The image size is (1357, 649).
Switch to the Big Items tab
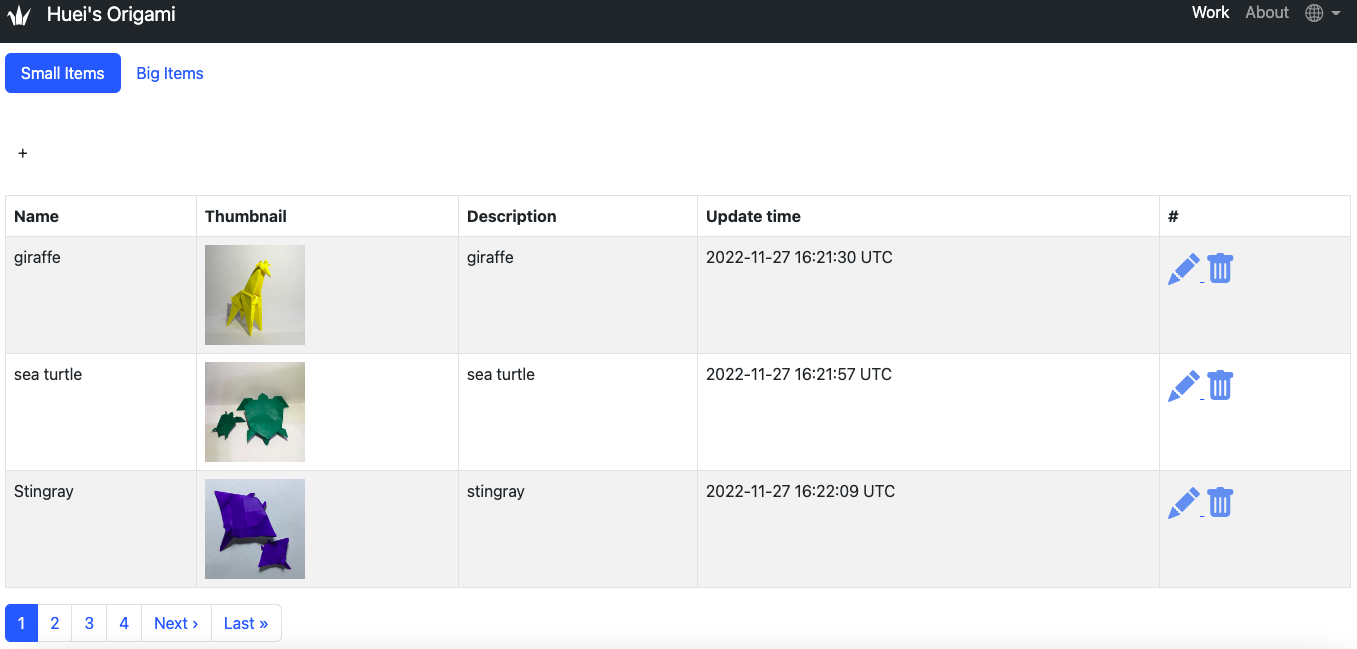point(170,73)
